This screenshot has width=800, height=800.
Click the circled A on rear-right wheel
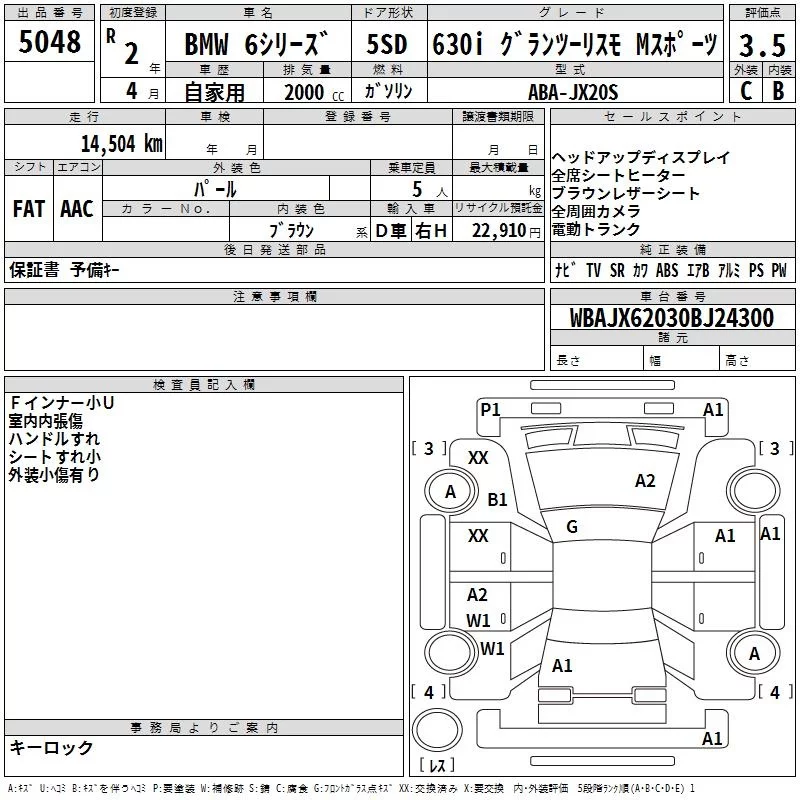coord(754,653)
